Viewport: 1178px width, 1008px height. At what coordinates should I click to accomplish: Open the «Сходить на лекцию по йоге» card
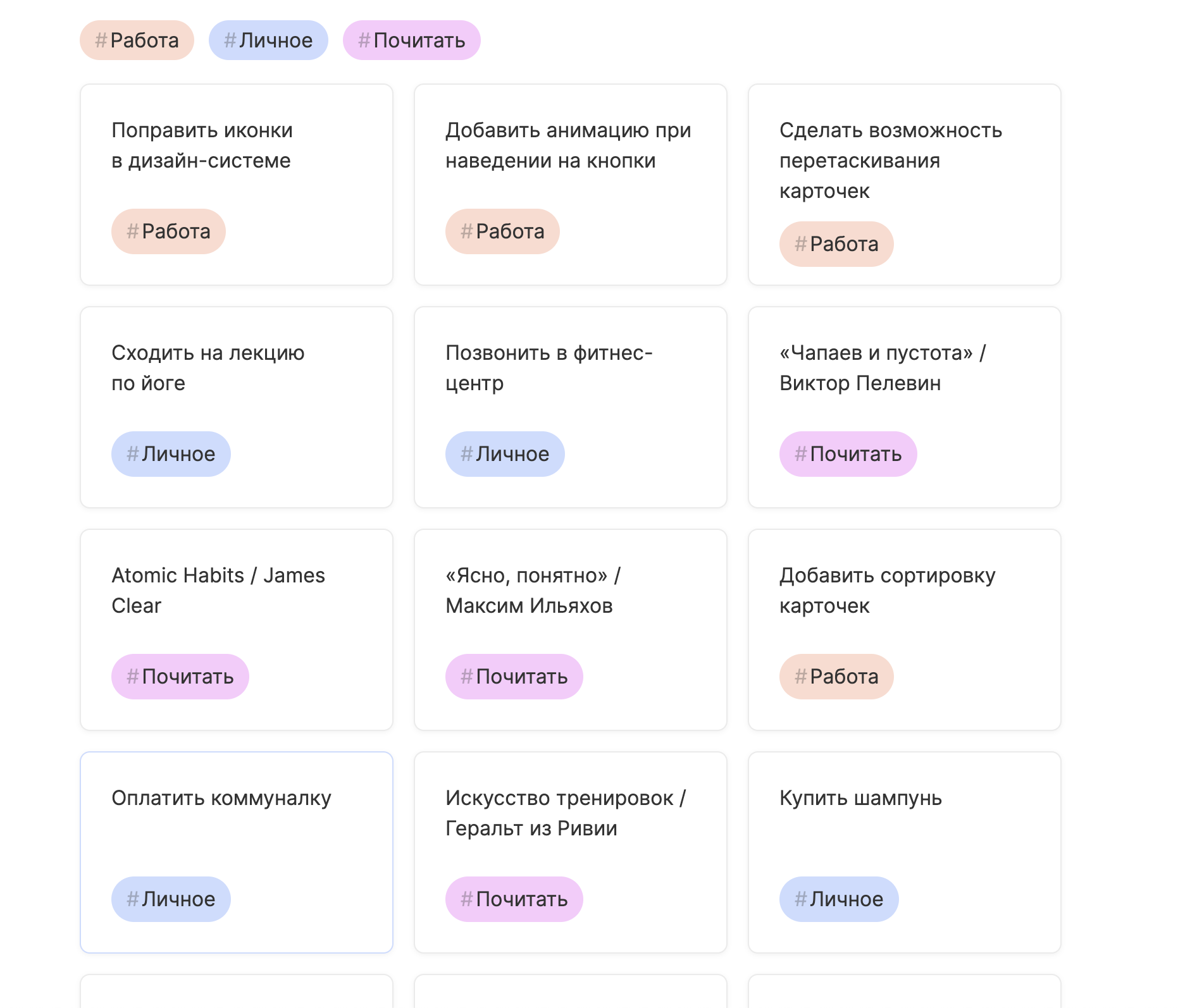click(208, 368)
